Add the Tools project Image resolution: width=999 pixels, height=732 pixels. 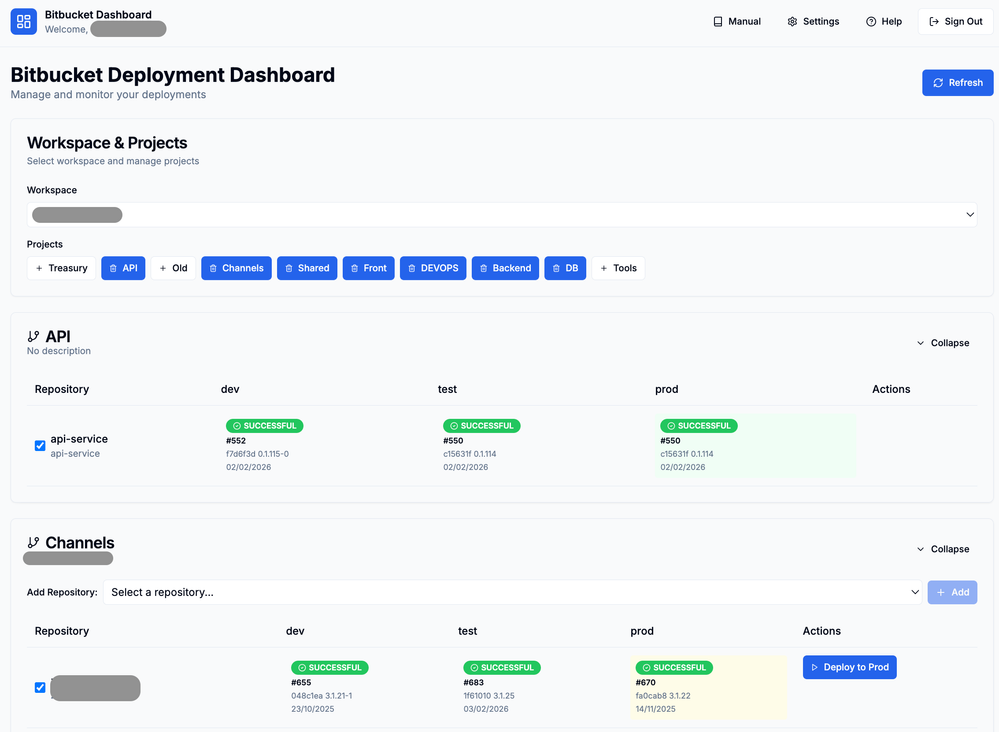tap(618, 268)
